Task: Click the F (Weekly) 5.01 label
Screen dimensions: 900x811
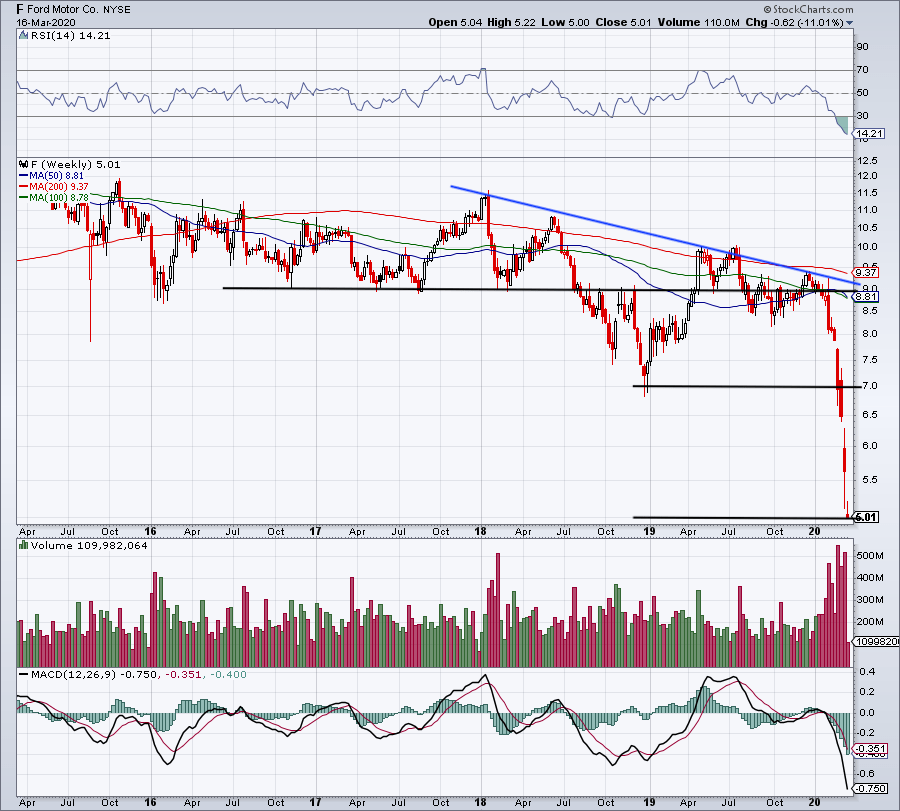Action: tap(76, 165)
